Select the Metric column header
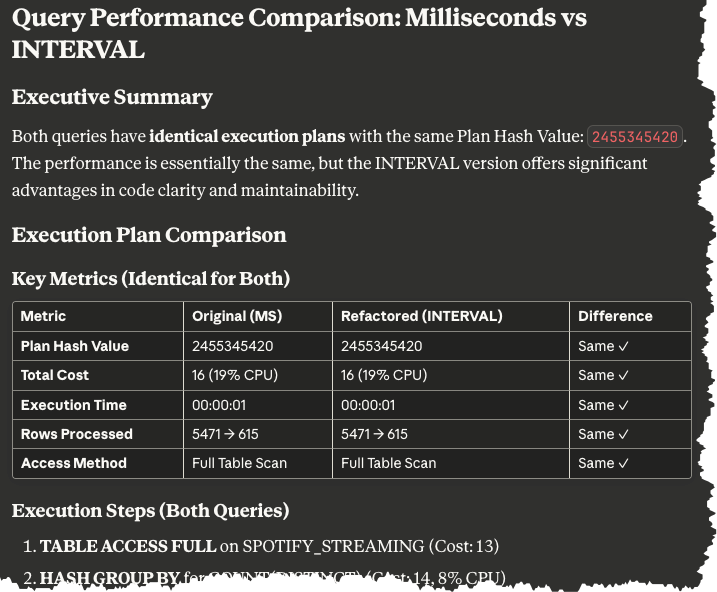Screen dimensions: 717x592 point(43,316)
